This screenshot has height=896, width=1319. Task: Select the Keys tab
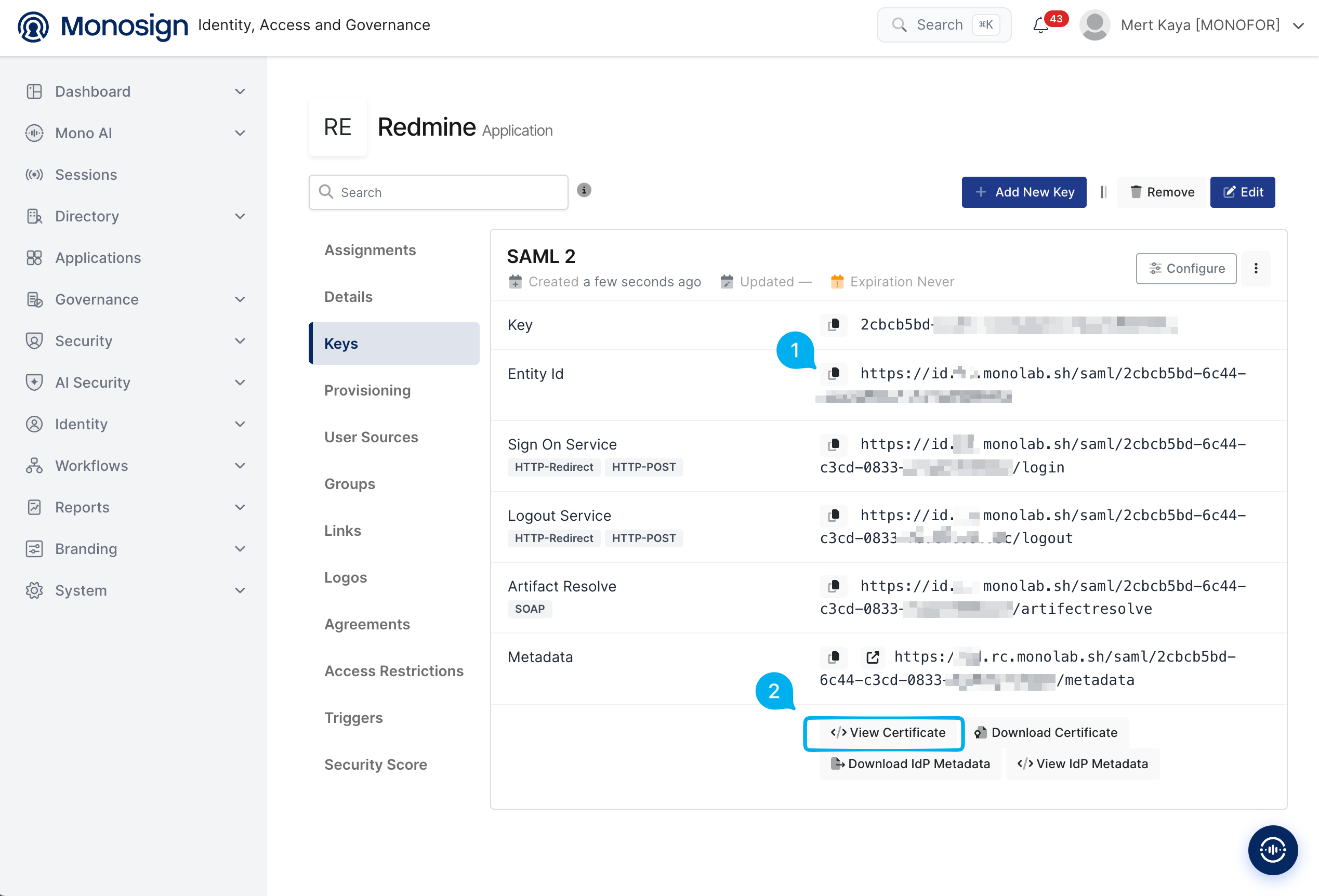tap(394, 344)
